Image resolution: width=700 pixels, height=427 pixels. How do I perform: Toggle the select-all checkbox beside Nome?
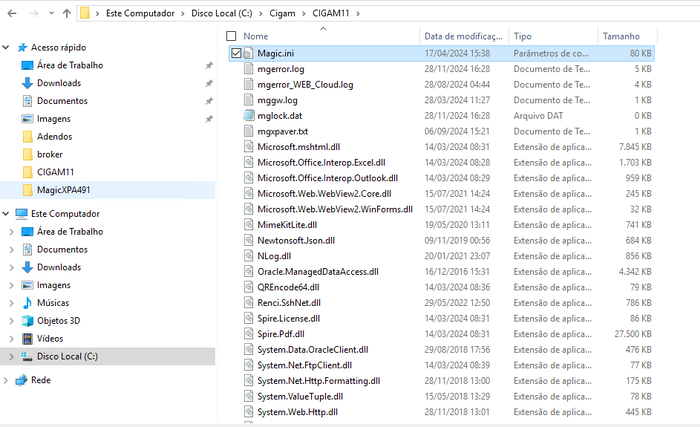pos(231,36)
